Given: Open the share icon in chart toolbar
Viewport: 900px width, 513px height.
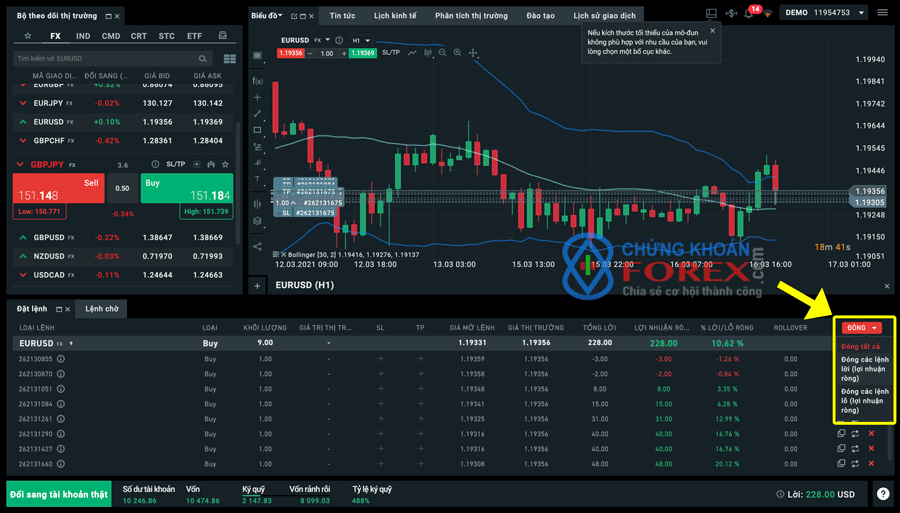Looking at the screenshot, I should point(257,247).
